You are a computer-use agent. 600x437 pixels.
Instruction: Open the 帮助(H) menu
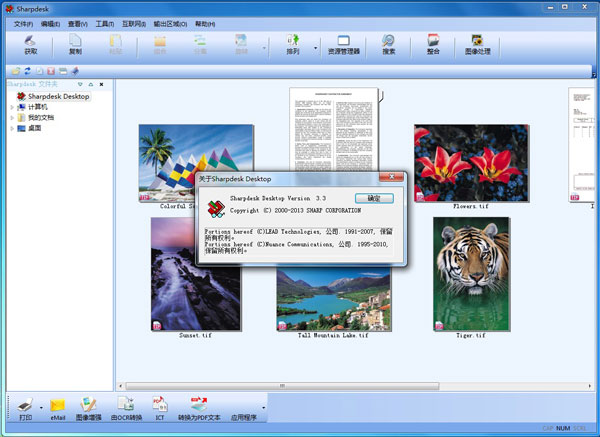[205, 24]
